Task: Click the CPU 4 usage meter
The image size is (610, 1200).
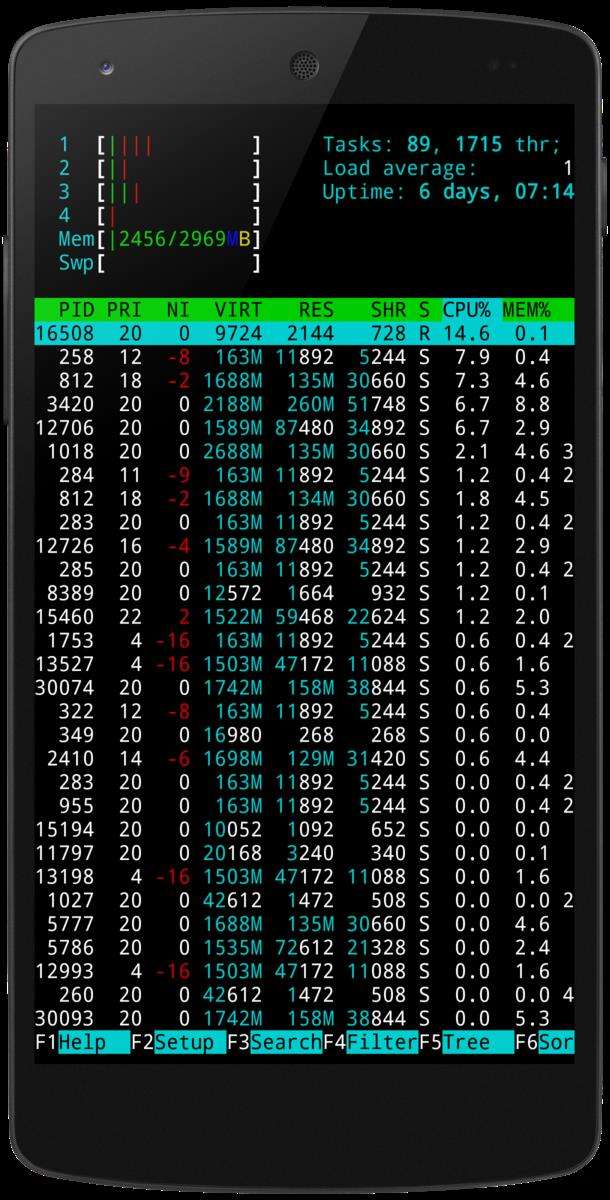Action: click(160, 216)
